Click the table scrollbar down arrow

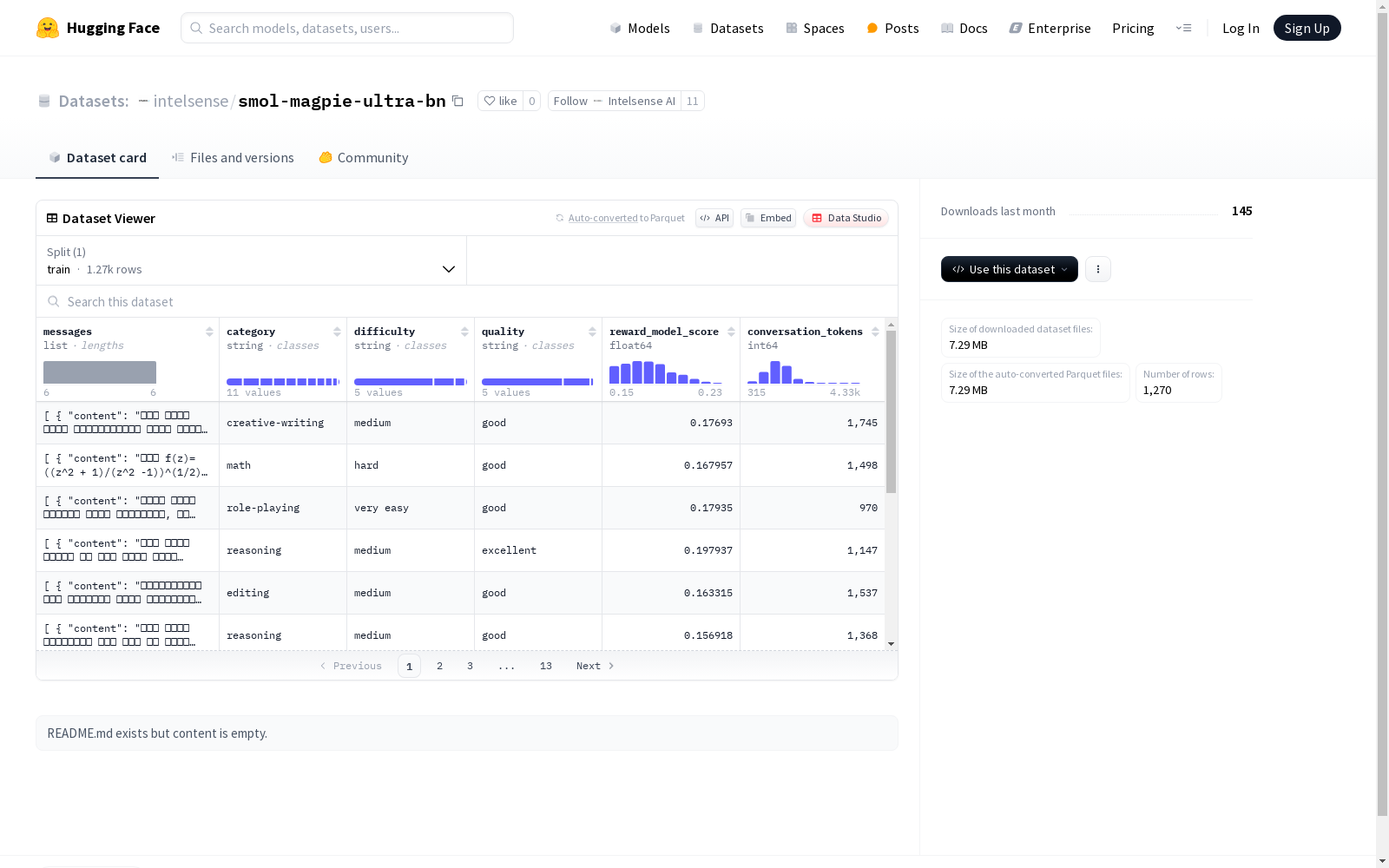[x=891, y=644]
